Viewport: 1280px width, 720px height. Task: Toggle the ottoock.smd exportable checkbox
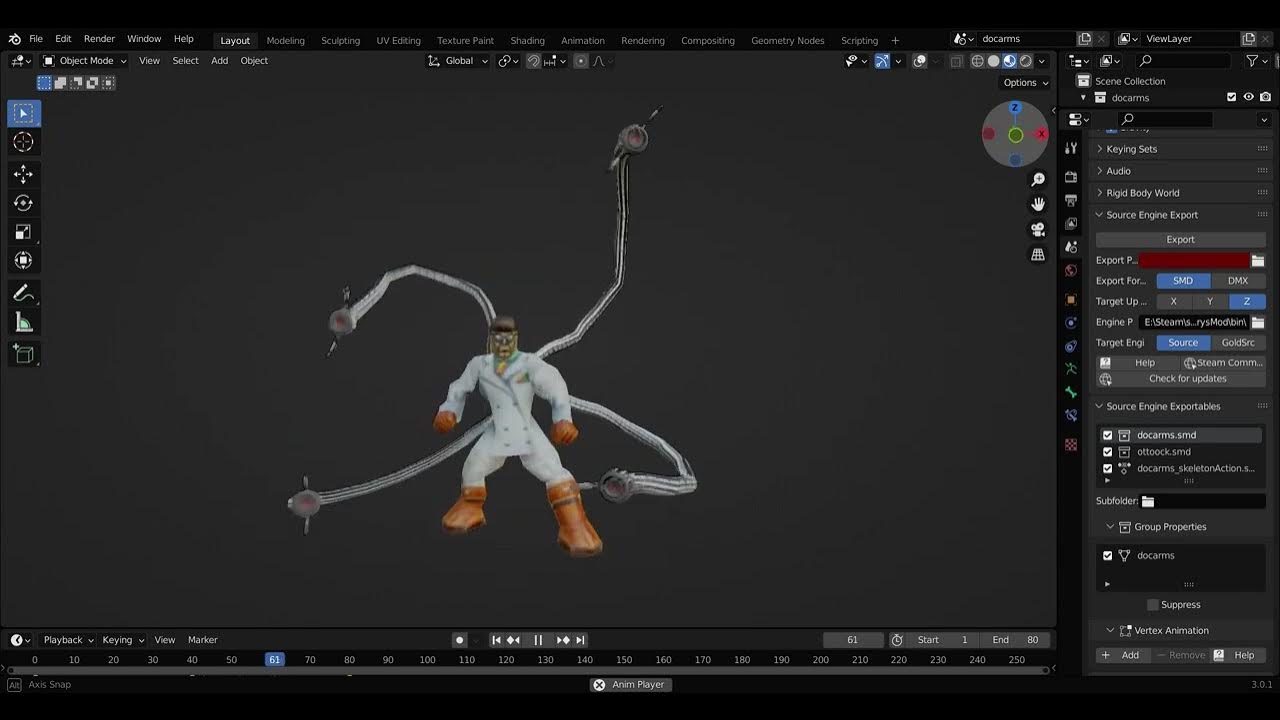point(1107,452)
